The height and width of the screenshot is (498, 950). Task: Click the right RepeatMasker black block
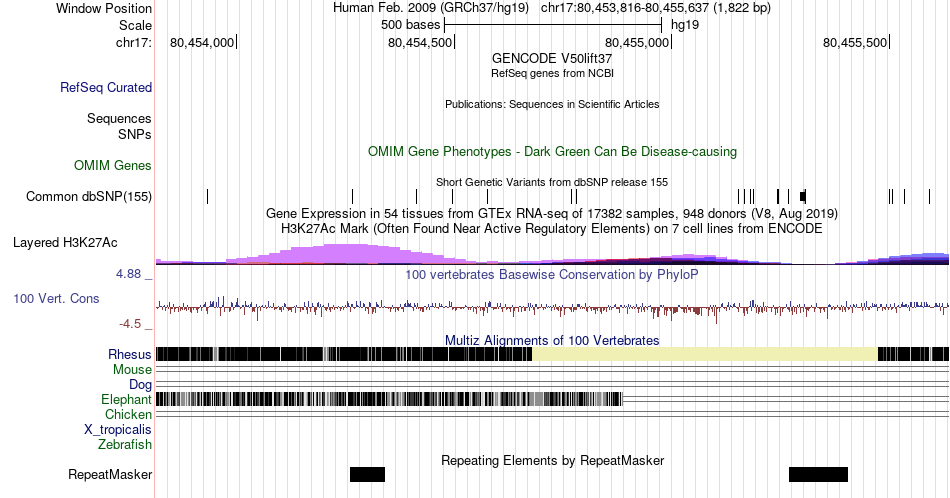click(818, 474)
